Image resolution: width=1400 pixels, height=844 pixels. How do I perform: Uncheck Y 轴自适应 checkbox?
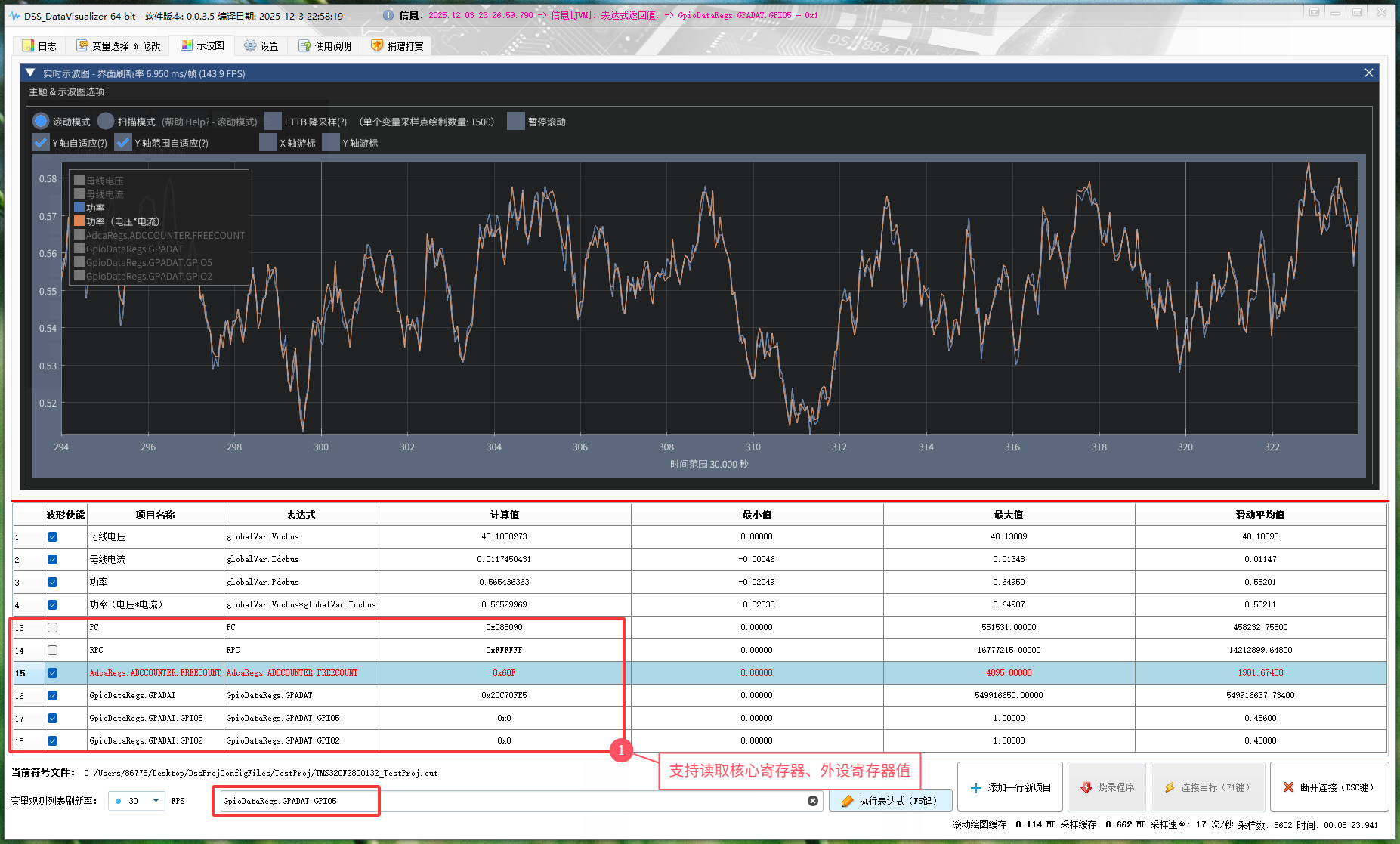41,143
